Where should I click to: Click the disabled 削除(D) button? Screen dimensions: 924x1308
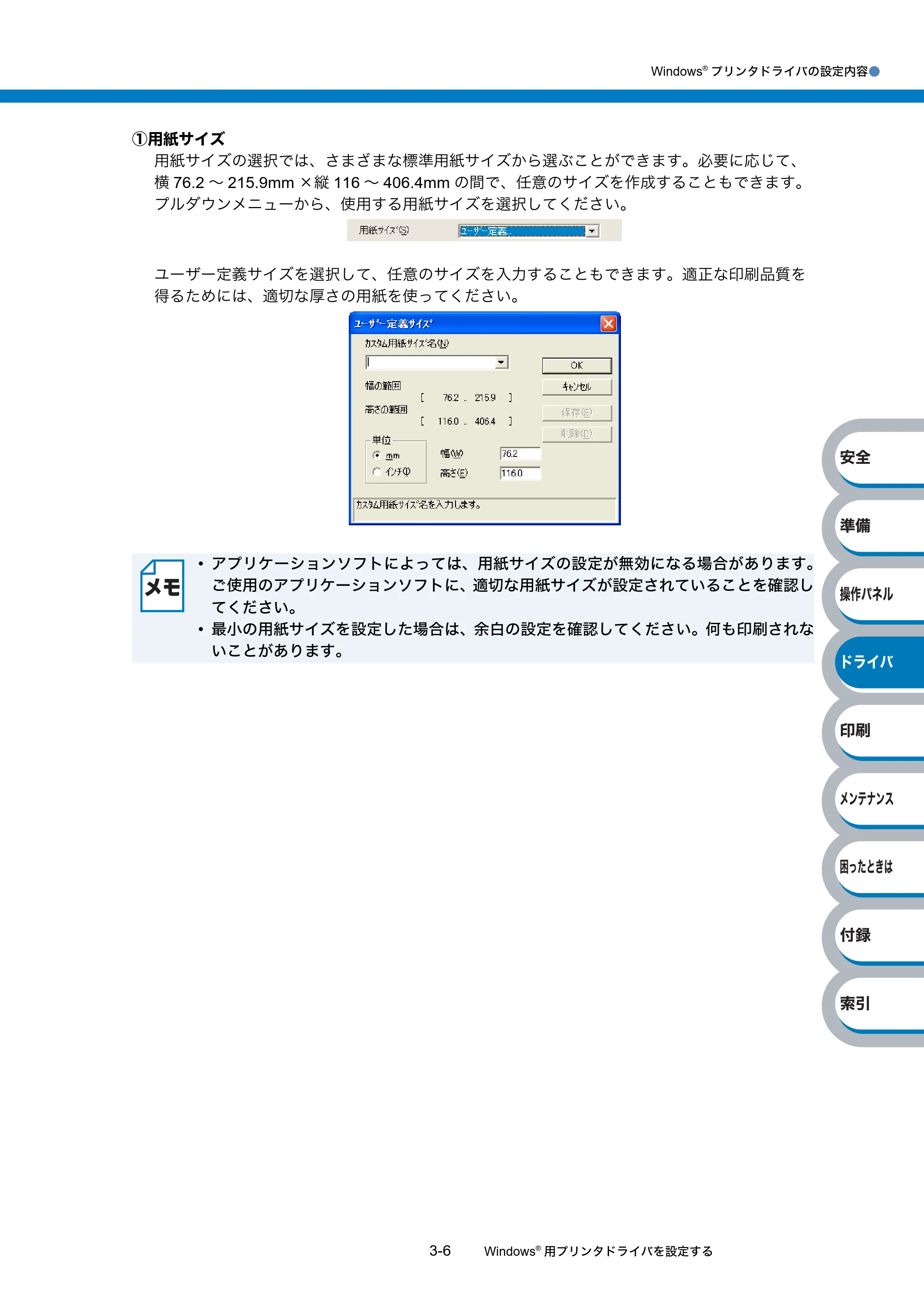[x=577, y=434]
